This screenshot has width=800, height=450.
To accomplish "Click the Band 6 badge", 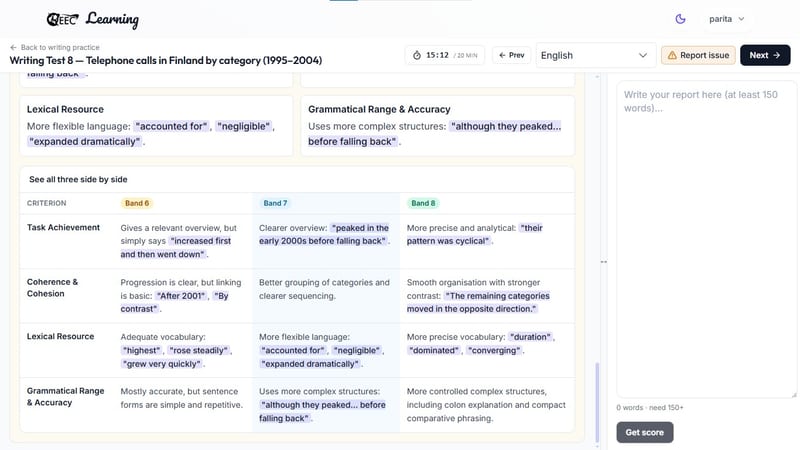I will (x=137, y=203).
